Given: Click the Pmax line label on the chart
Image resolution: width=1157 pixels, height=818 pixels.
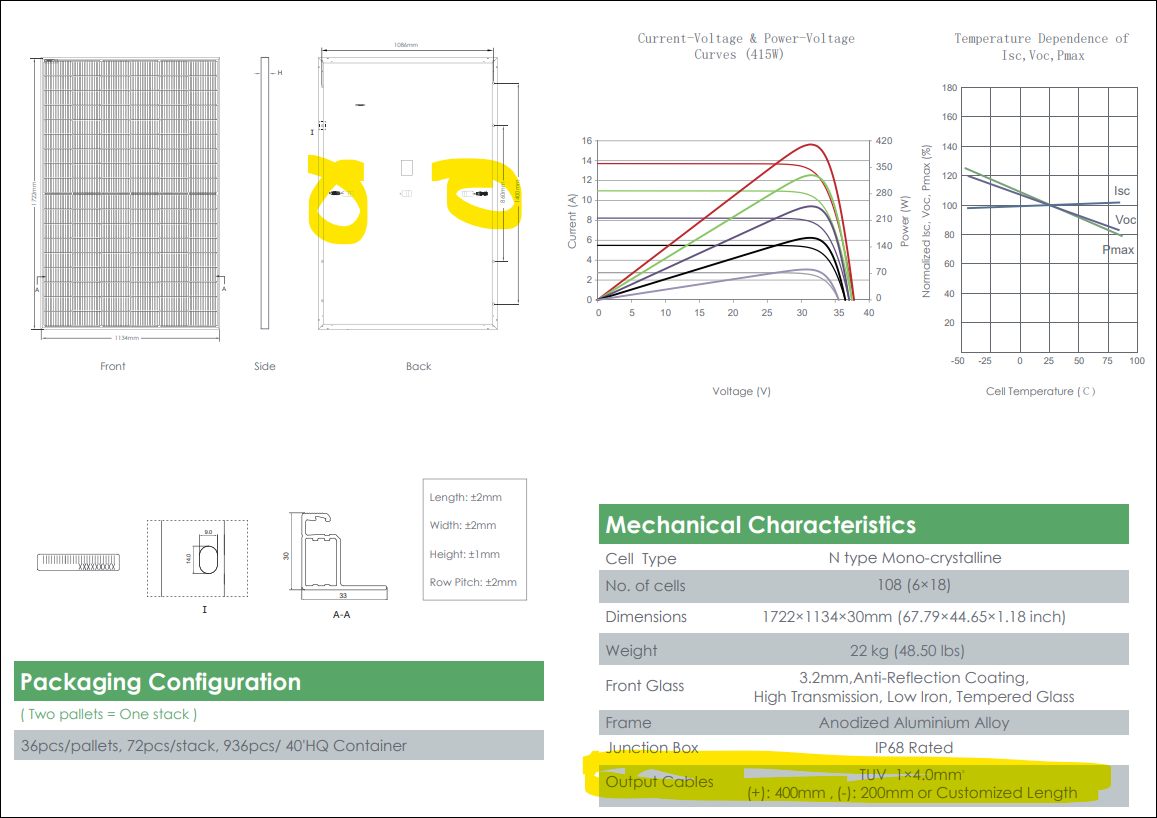Looking at the screenshot, I should click(x=1118, y=250).
